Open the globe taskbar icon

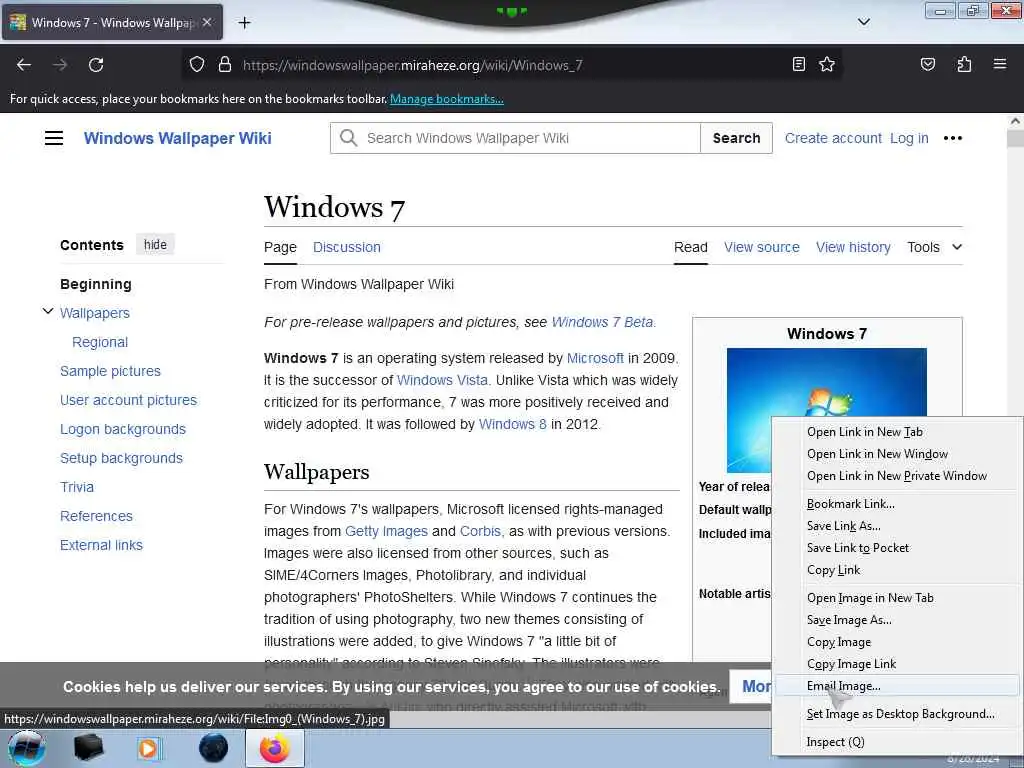pyautogui.click(x=214, y=748)
